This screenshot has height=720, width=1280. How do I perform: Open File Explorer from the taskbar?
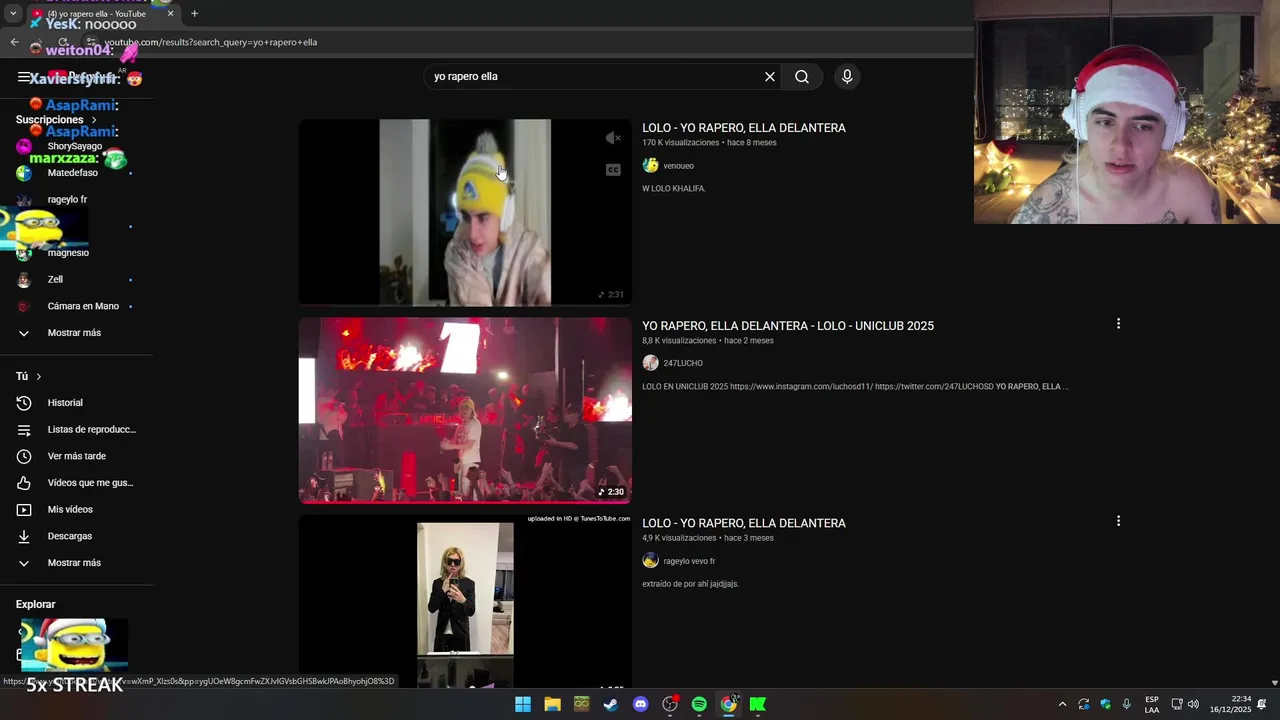(x=552, y=704)
